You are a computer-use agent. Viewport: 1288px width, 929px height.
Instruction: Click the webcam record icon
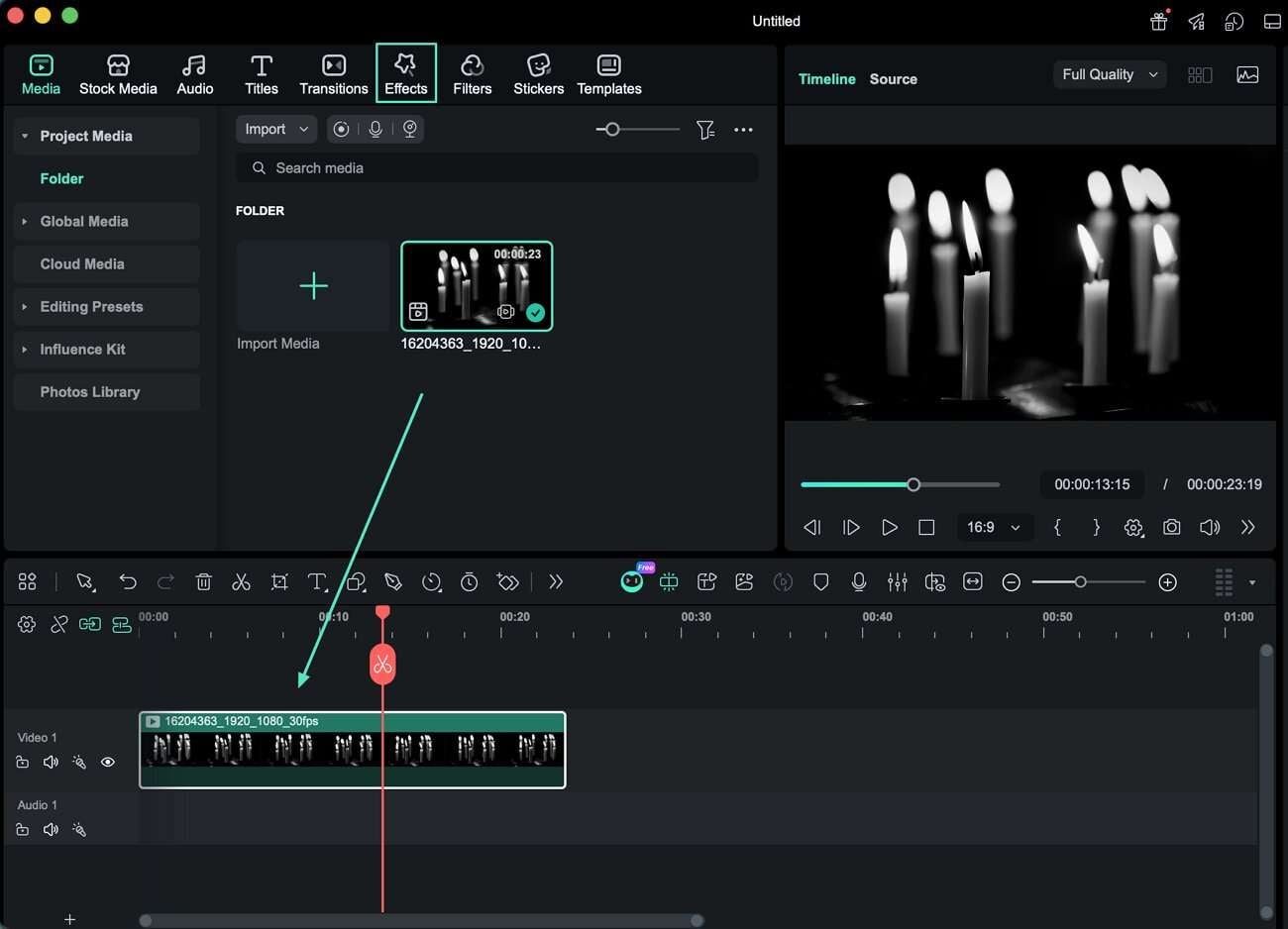click(x=409, y=129)
